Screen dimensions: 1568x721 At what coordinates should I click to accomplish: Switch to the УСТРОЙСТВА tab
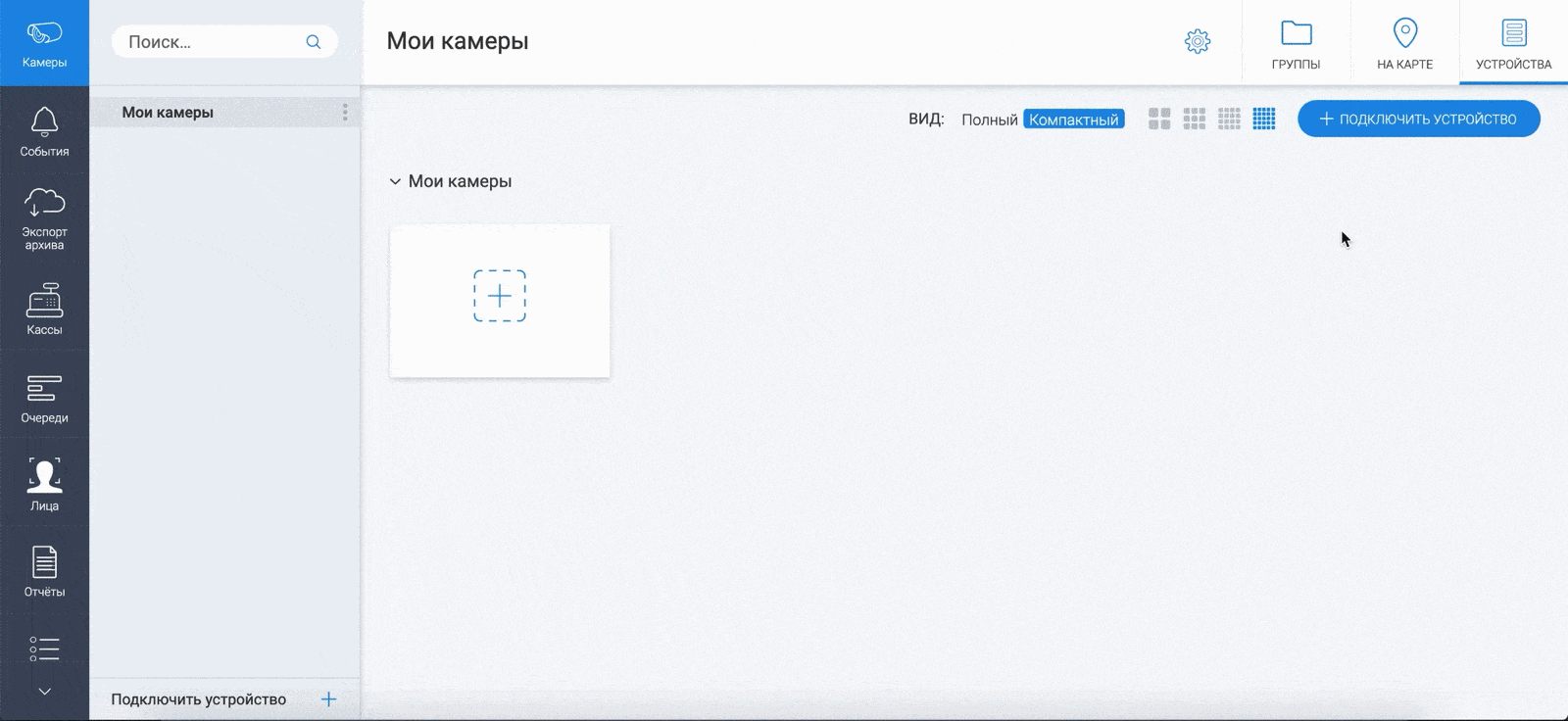point(1513,44)
